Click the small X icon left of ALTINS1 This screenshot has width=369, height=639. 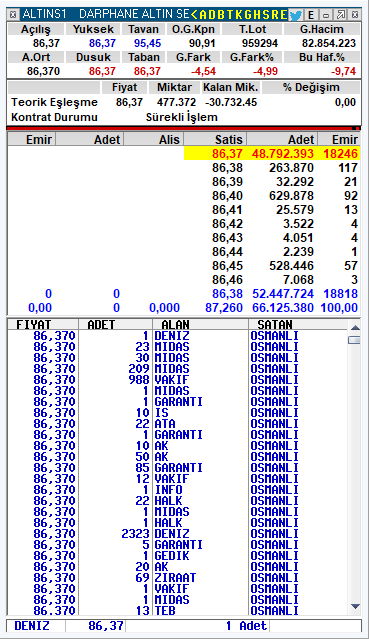(13, 15)
